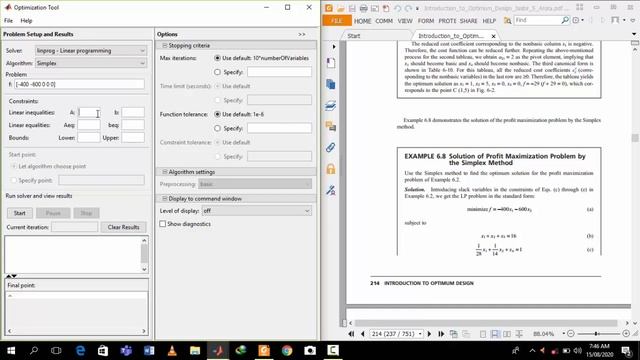Click PDF horizontal scrollbar
The image size is (640, 360).
click(x=486, y=323)
